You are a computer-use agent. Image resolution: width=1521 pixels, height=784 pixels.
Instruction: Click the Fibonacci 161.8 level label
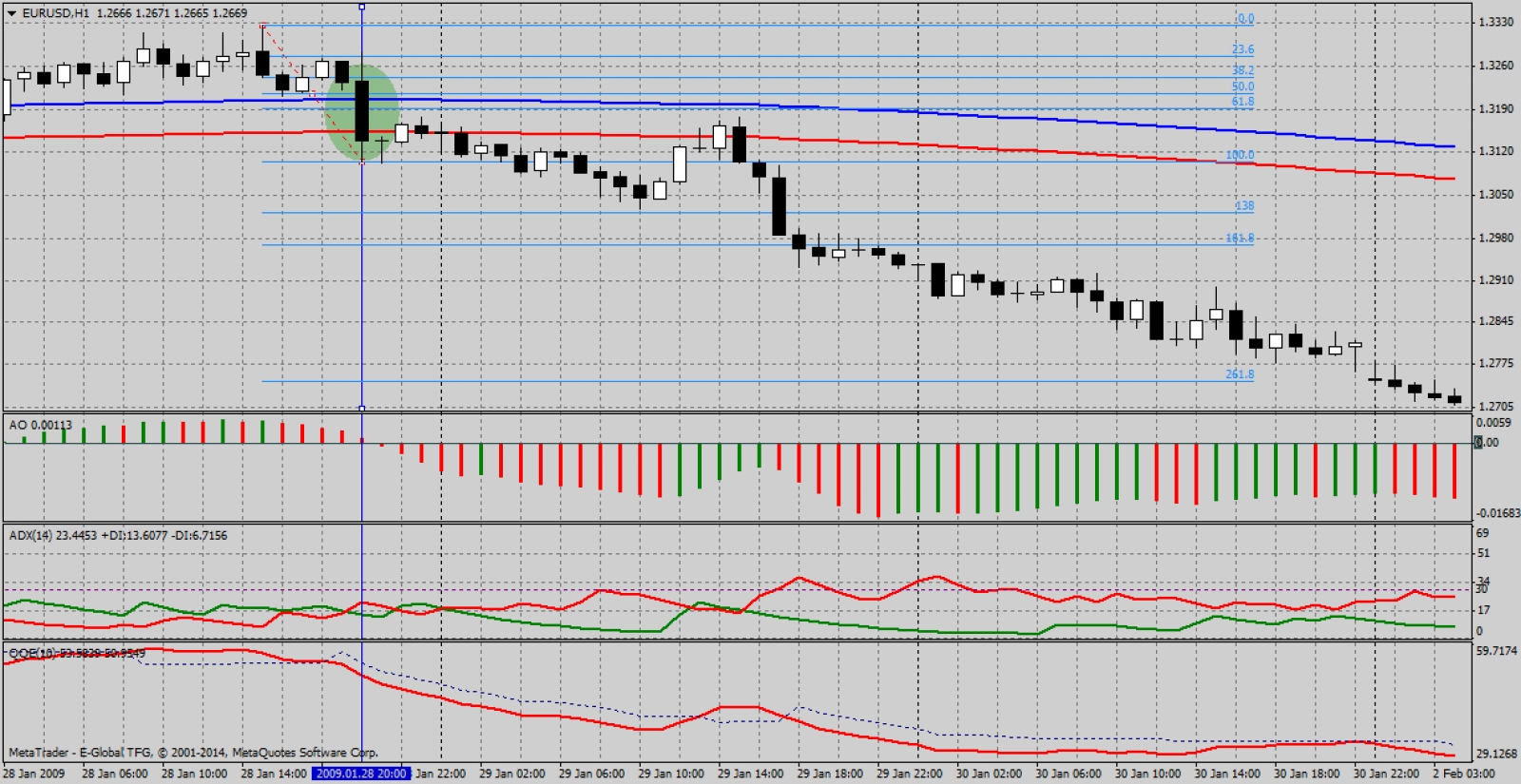pyautogui.click(x=1240, y=239)
